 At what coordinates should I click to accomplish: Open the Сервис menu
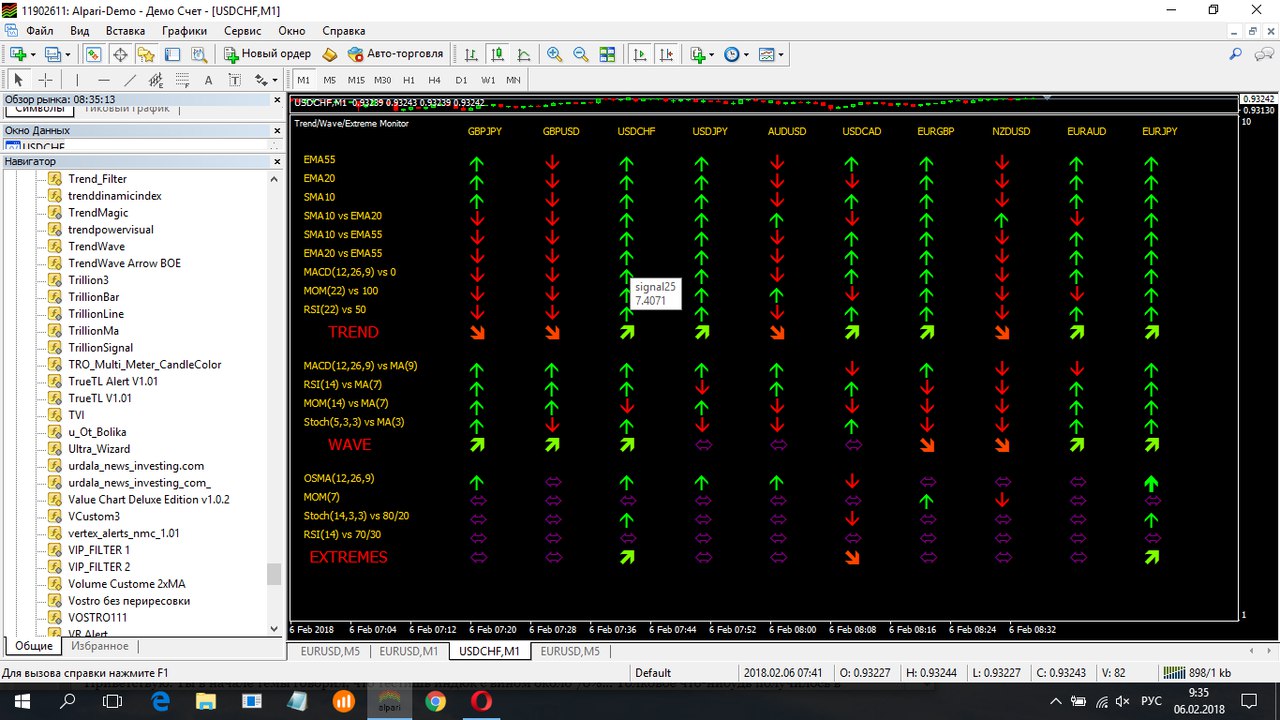click(242, 31)
